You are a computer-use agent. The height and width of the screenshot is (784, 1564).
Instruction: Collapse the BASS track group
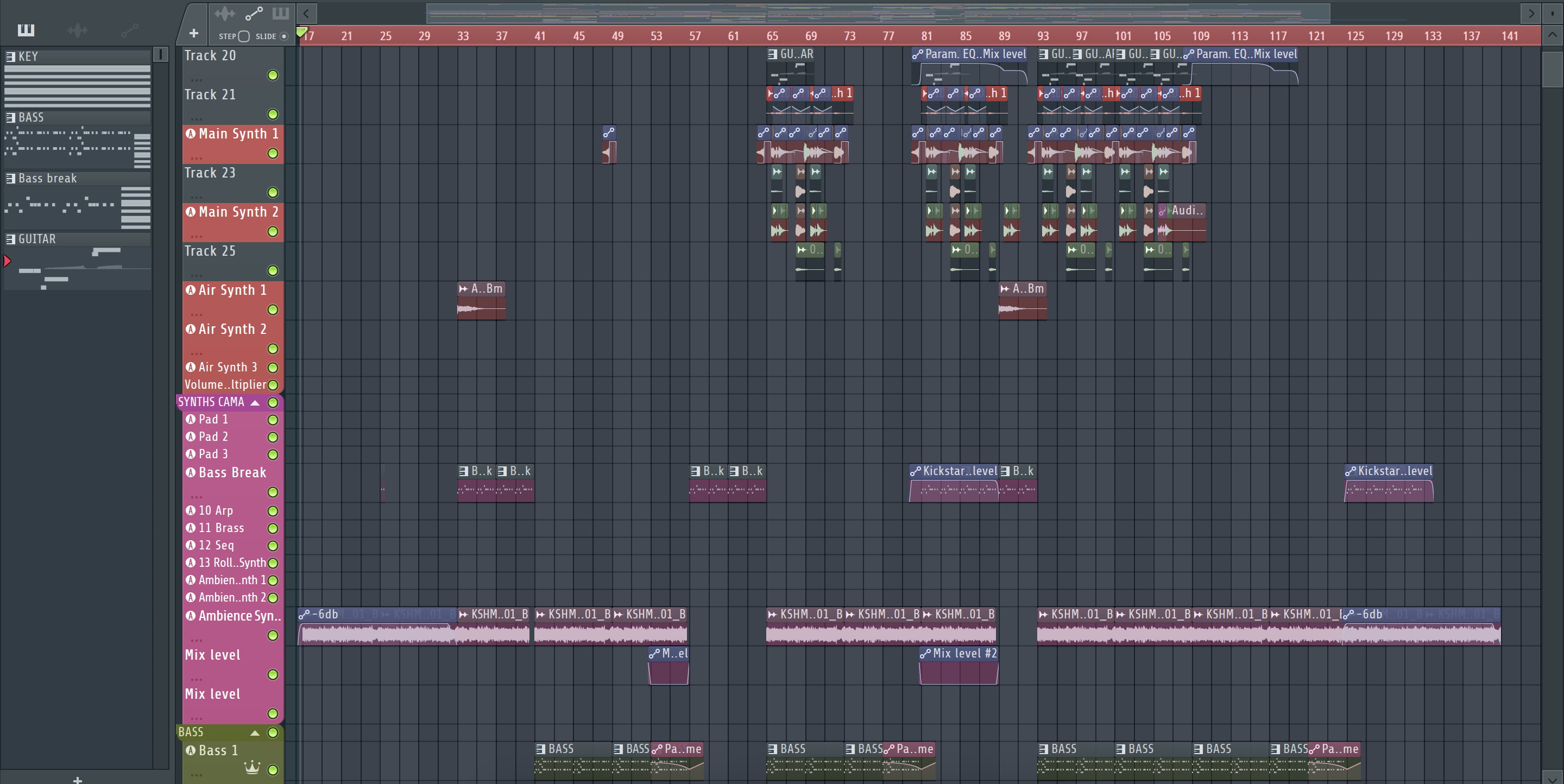pos(255,732)
